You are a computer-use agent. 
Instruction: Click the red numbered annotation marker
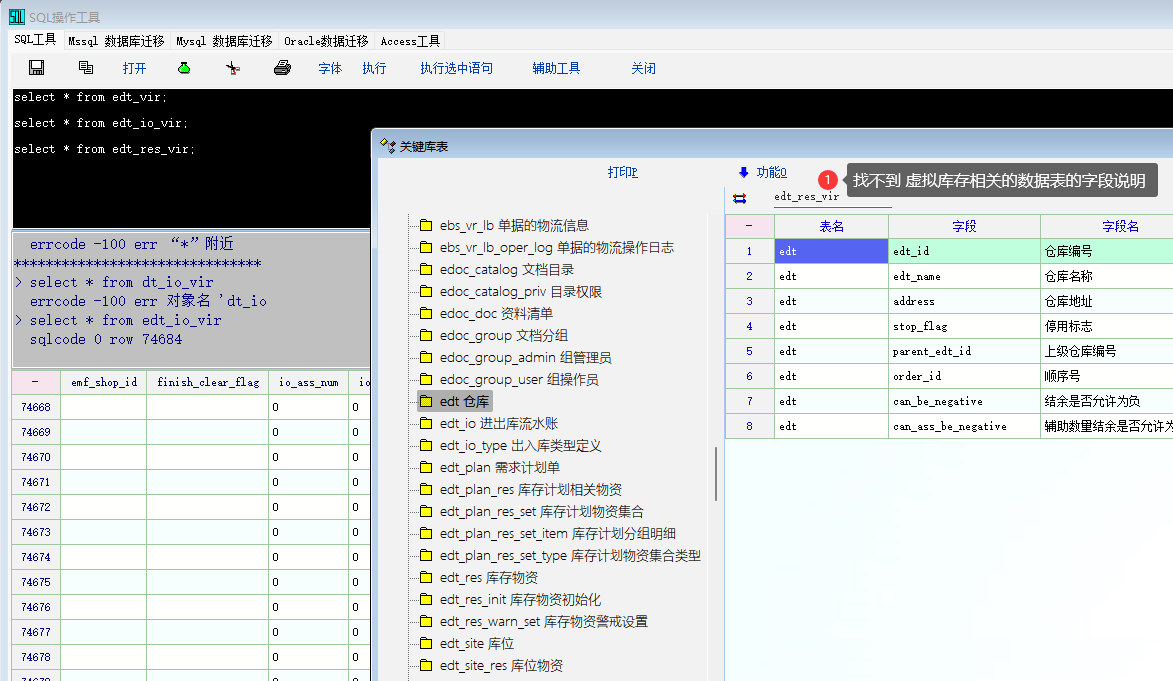(828, 180)
